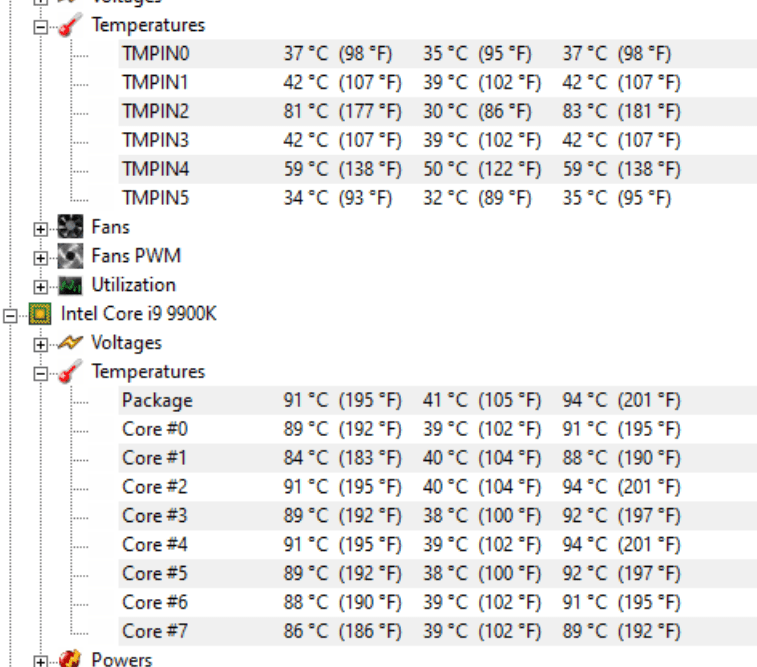Click Core #1 max value 88 °C (190 °F)
This screenshot has width=757, height=667.
621,458
